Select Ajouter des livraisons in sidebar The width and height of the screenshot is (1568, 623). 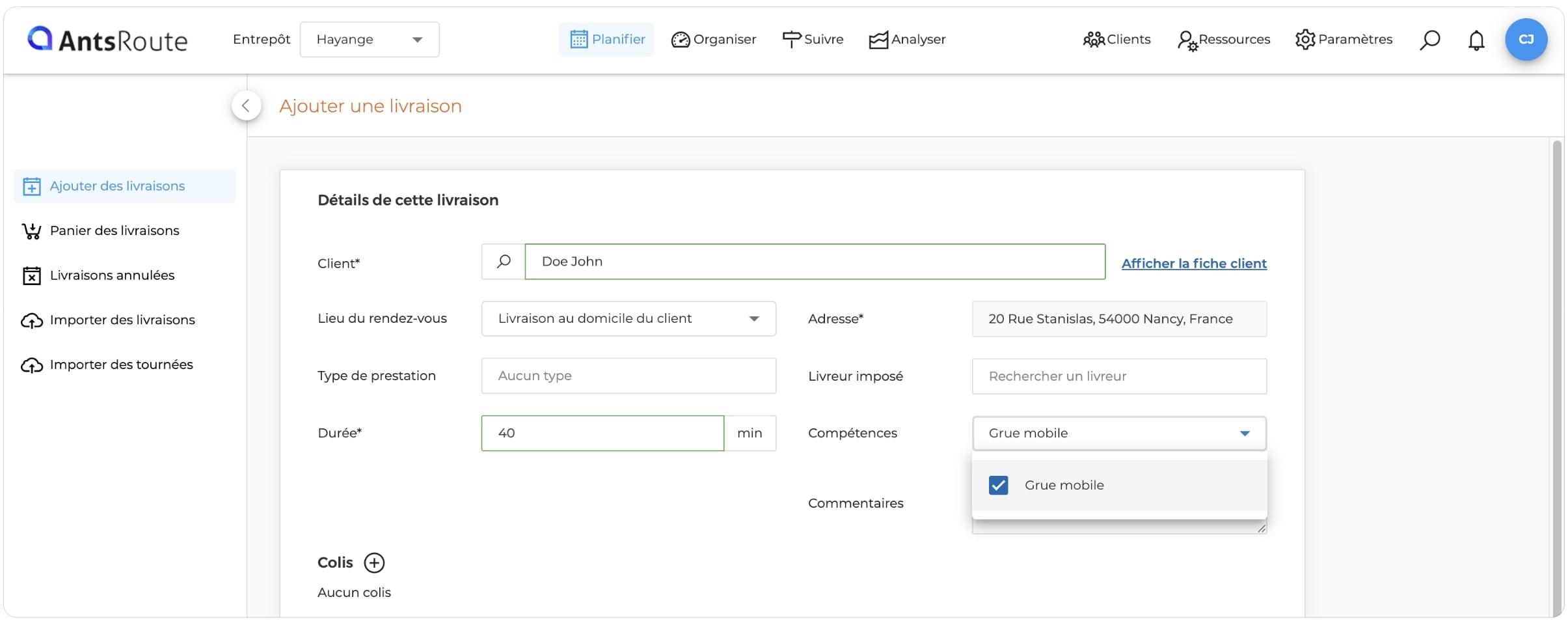tap(125, 186)
